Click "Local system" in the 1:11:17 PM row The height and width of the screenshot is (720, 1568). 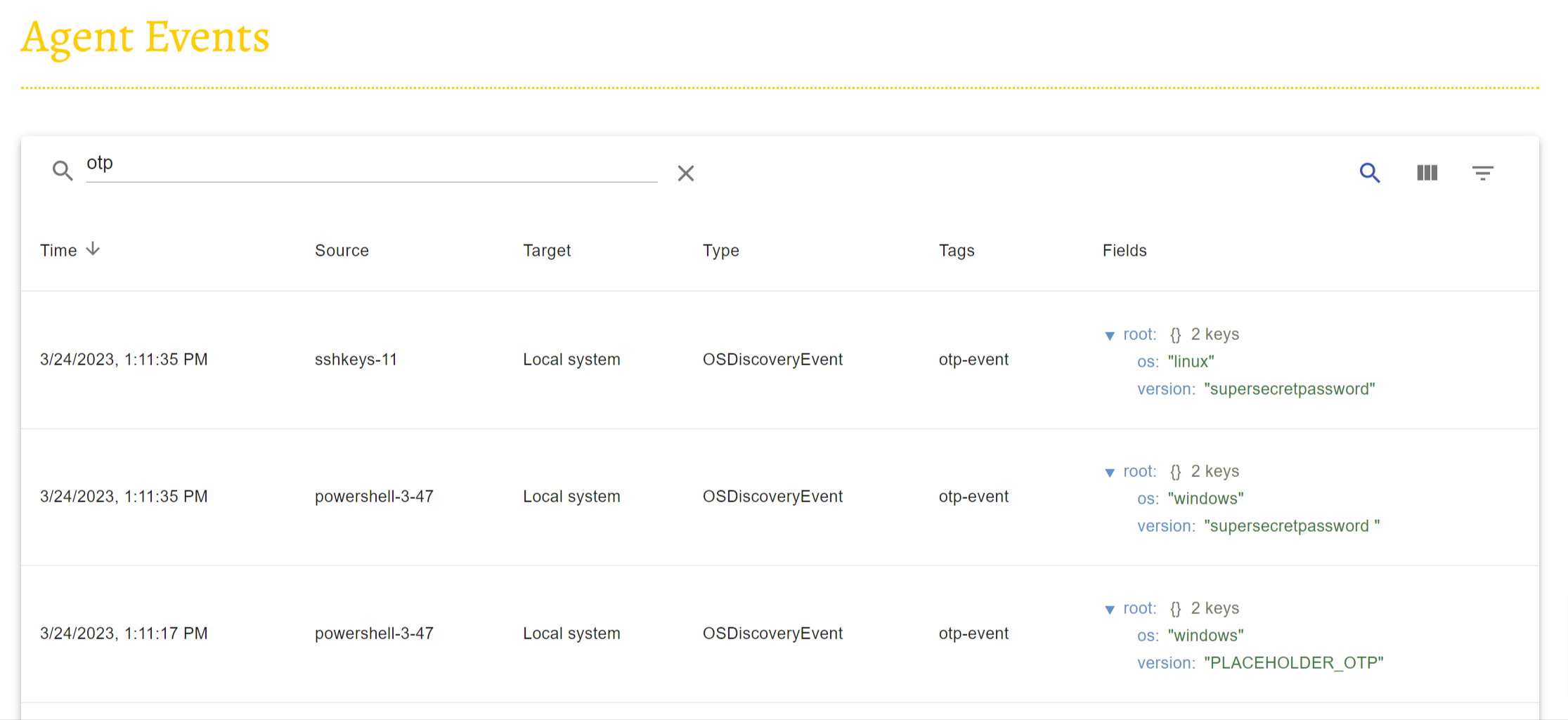(571, 634)
